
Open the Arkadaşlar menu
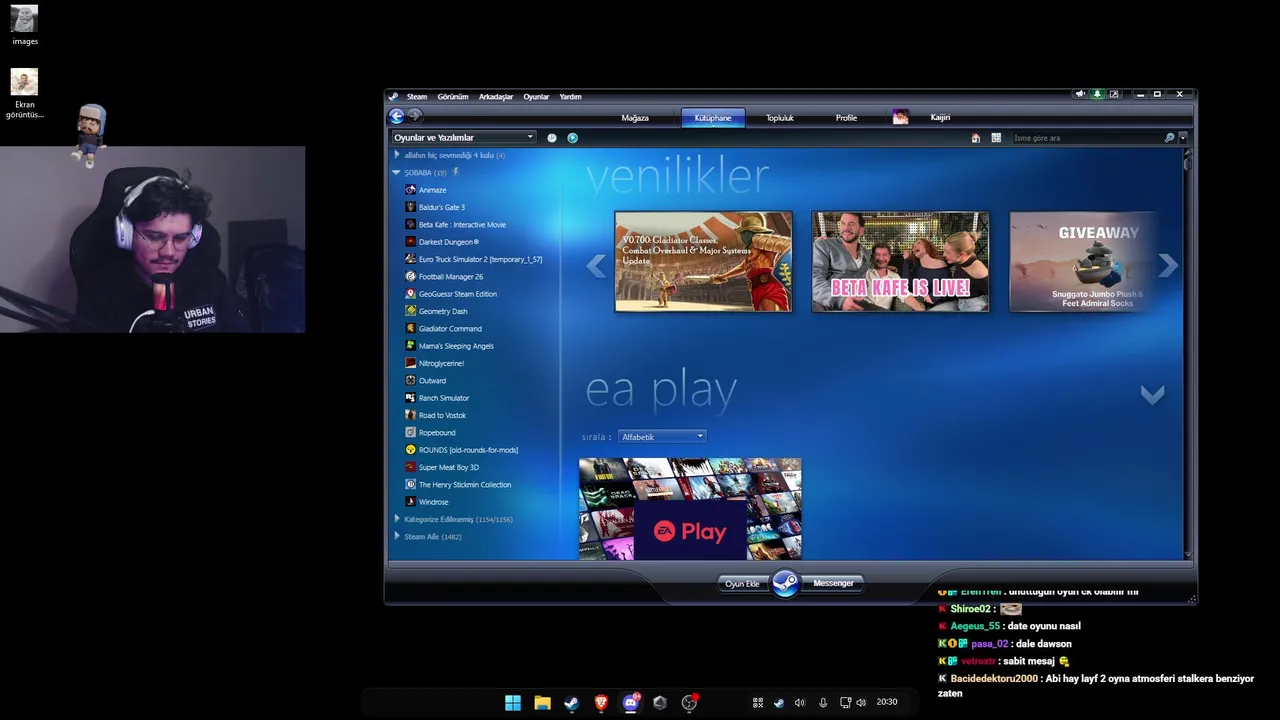pyautogui.click(x=496, y=97)
